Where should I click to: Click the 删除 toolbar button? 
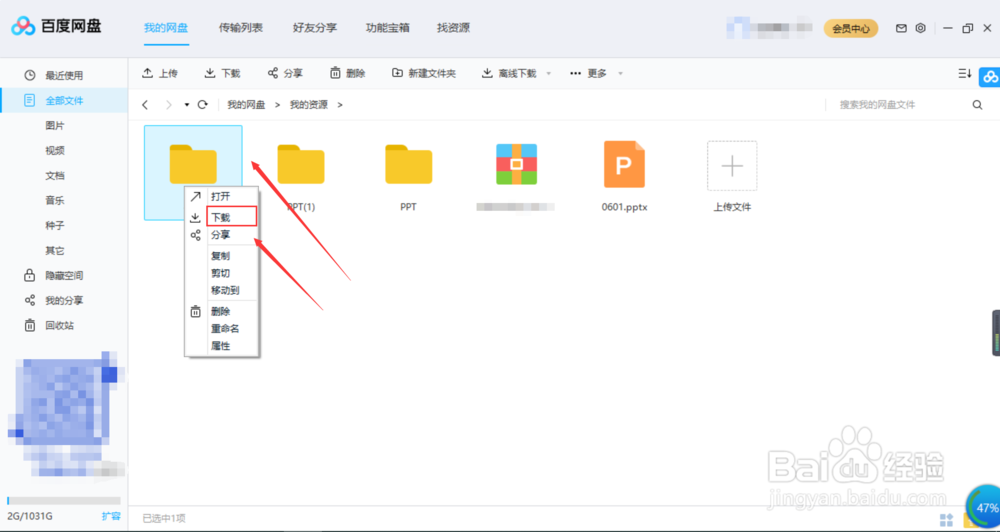pos(348,73)
